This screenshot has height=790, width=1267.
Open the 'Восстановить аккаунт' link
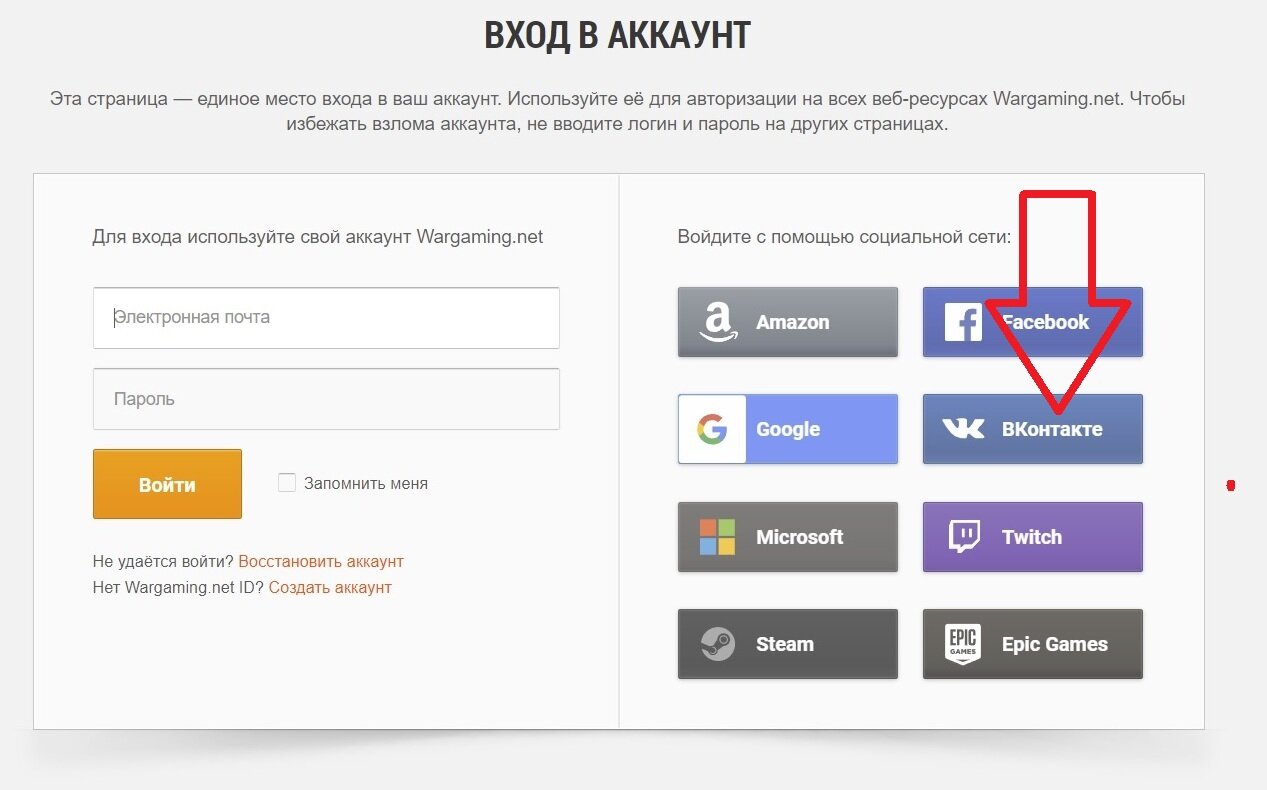[x=321, y=561]
